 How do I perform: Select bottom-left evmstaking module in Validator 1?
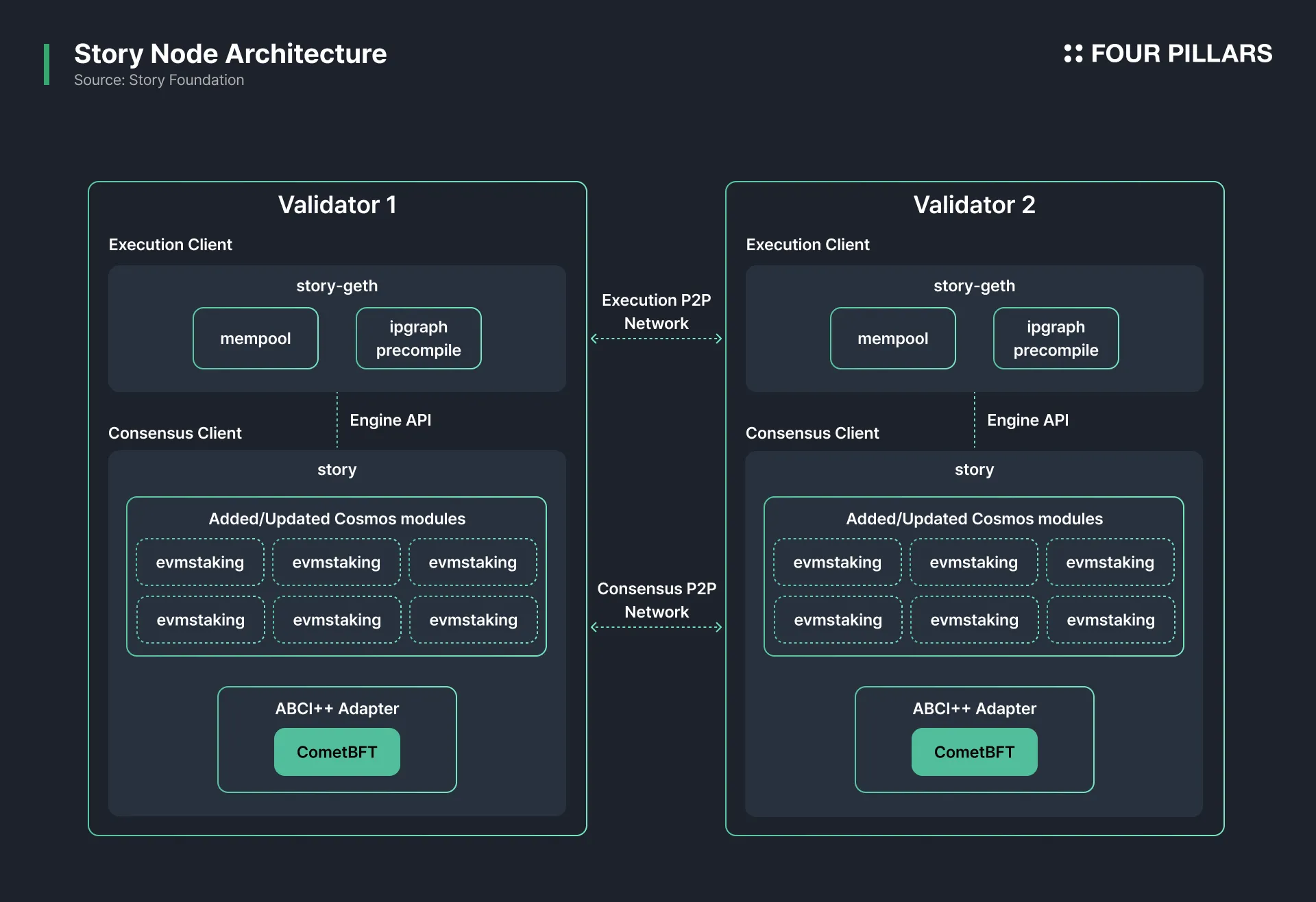201,620
